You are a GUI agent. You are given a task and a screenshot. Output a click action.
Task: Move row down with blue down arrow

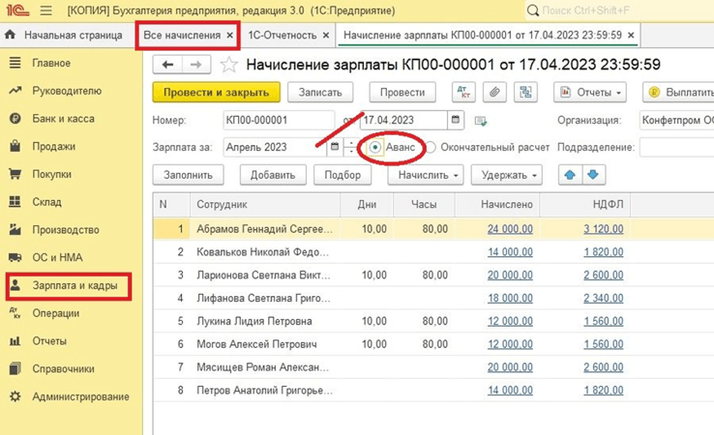(x=593, y=174)
